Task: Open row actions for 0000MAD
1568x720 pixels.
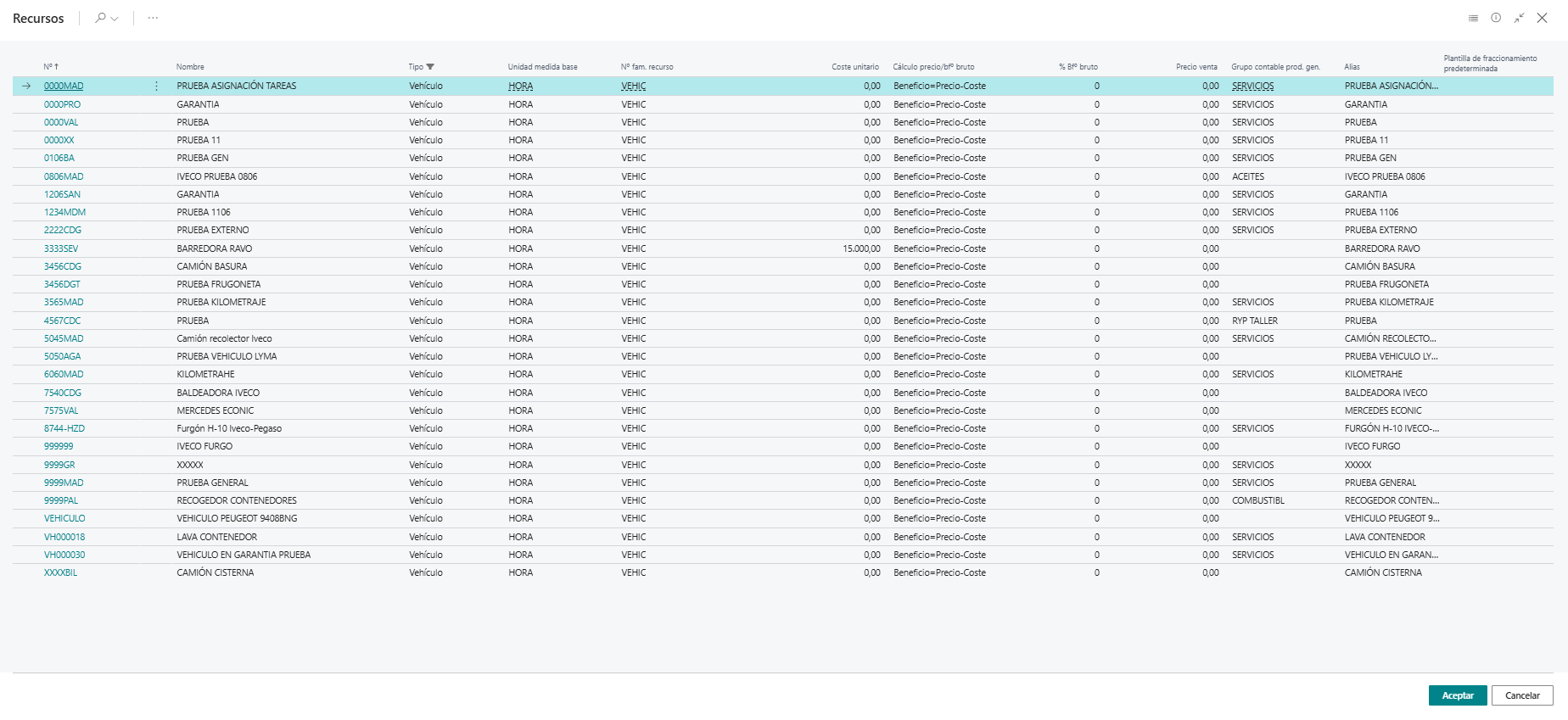Action: coord(156,86)
